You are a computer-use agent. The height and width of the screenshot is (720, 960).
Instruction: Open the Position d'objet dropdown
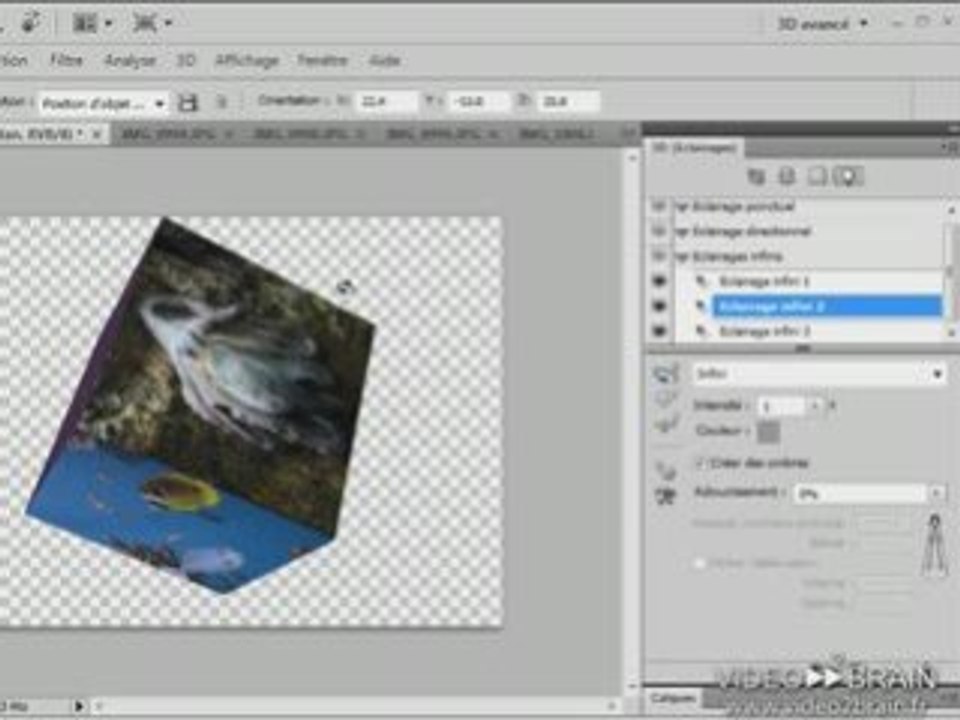(x=103, y=103)
